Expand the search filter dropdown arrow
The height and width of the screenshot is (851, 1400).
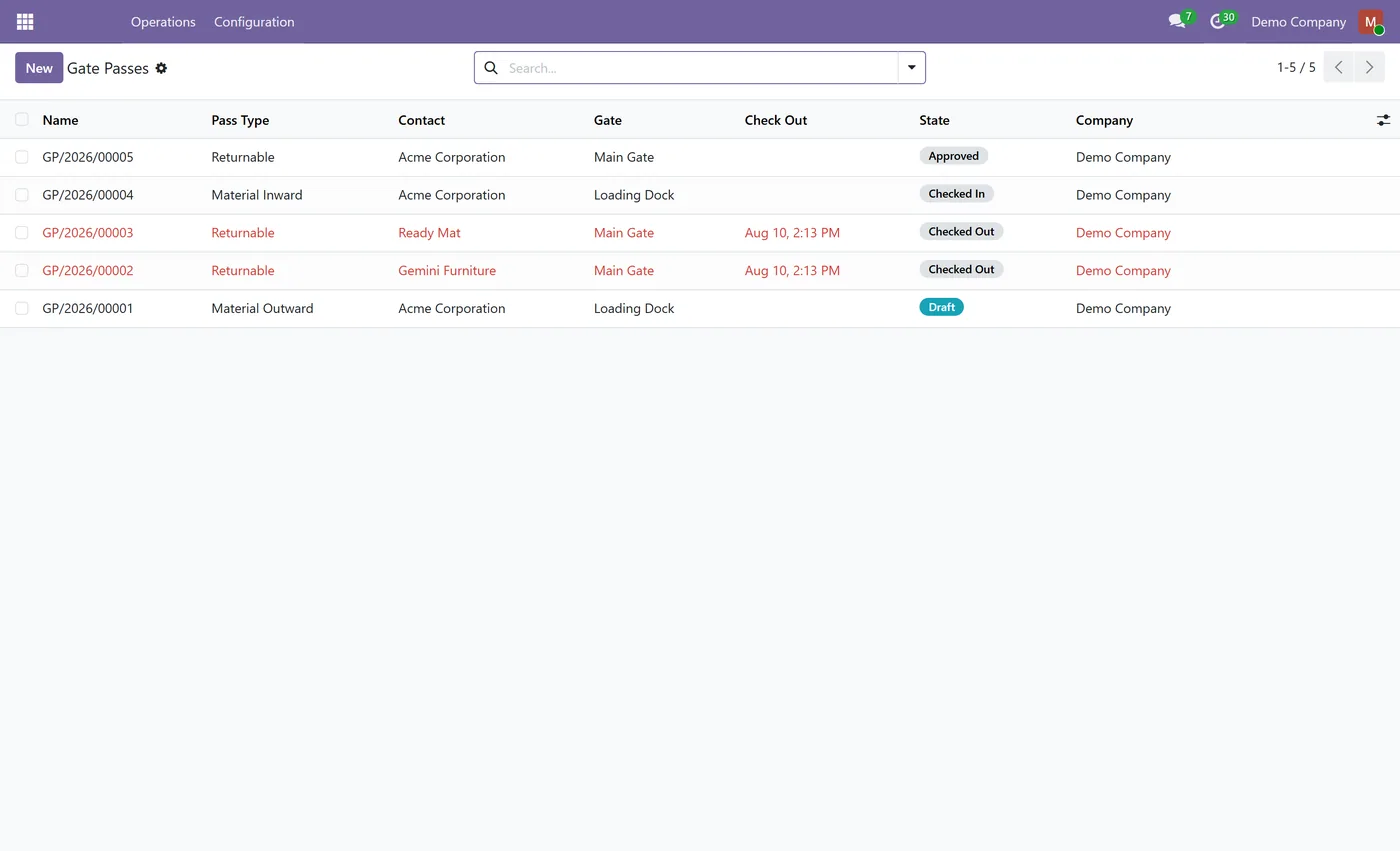pyautogui.click(x=911, y=68)
